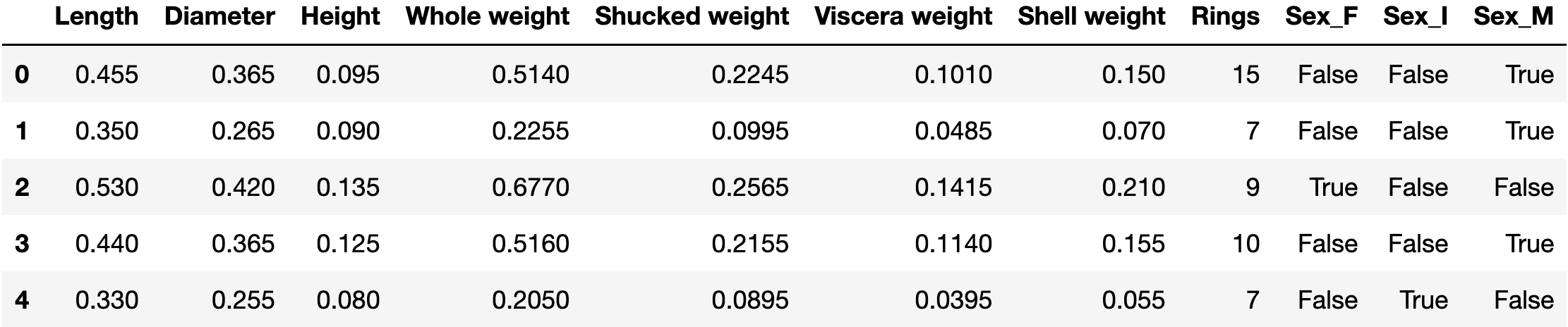The image size is (1568, 327).
Task: Click Viscera weight cell 0.1140
Action: [953, 244]
